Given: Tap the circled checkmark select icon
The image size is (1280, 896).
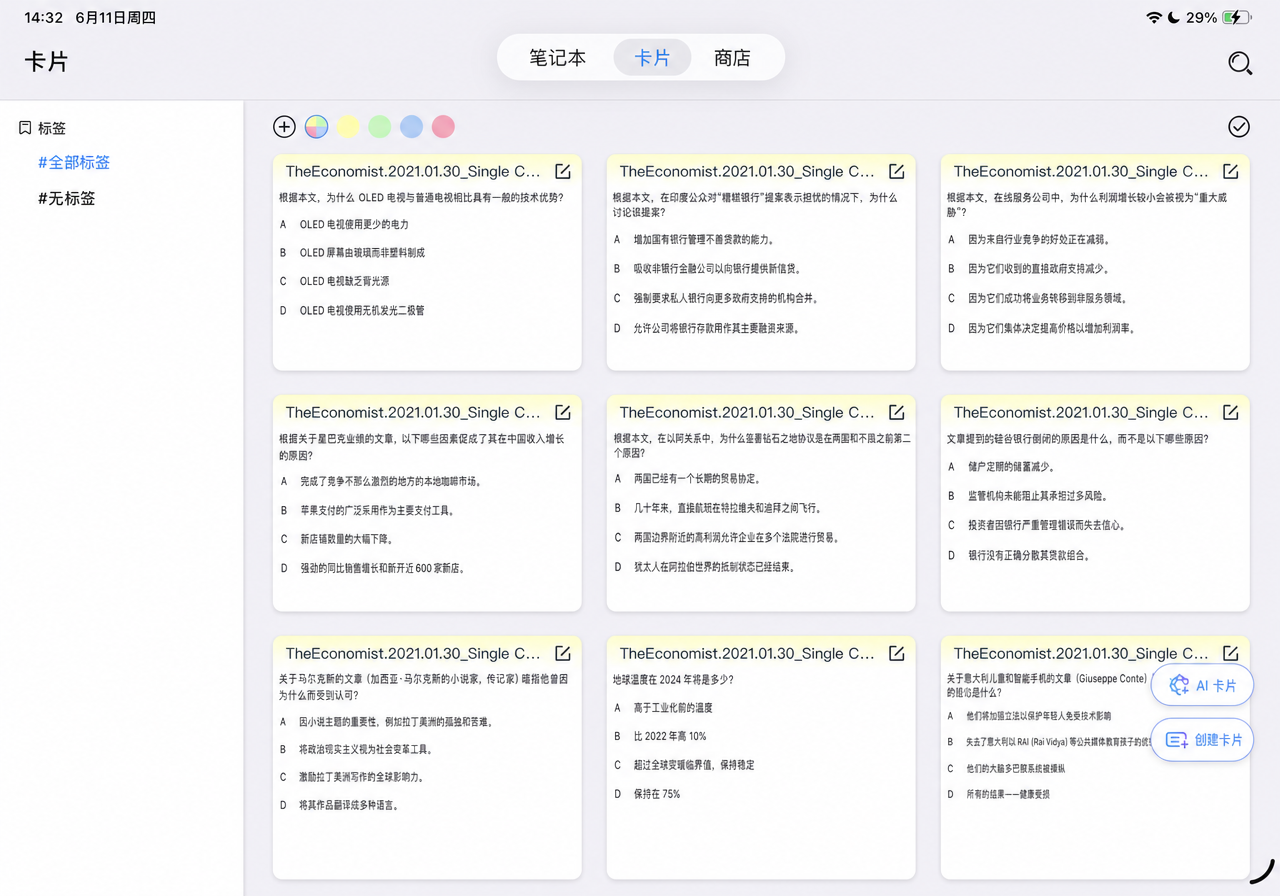Looking at the screenshot, I should click(1239, 126).
